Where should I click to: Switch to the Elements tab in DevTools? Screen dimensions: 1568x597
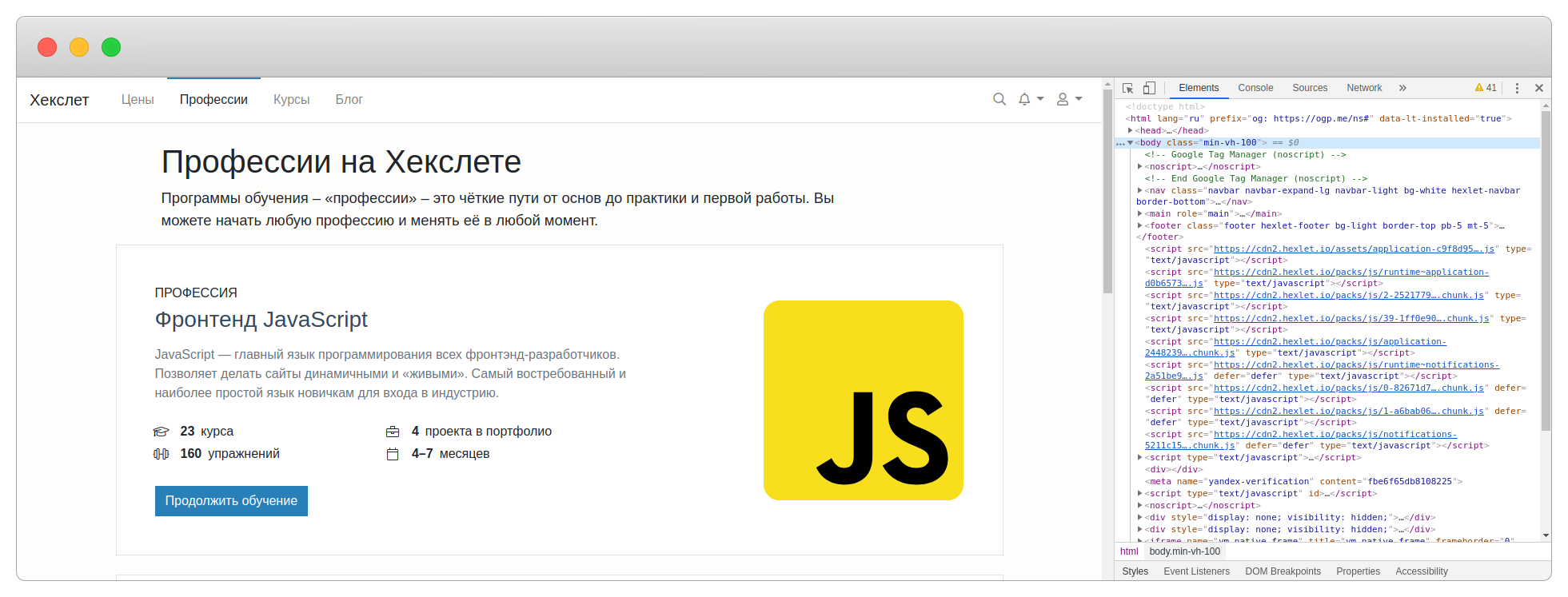(1199, 88)
